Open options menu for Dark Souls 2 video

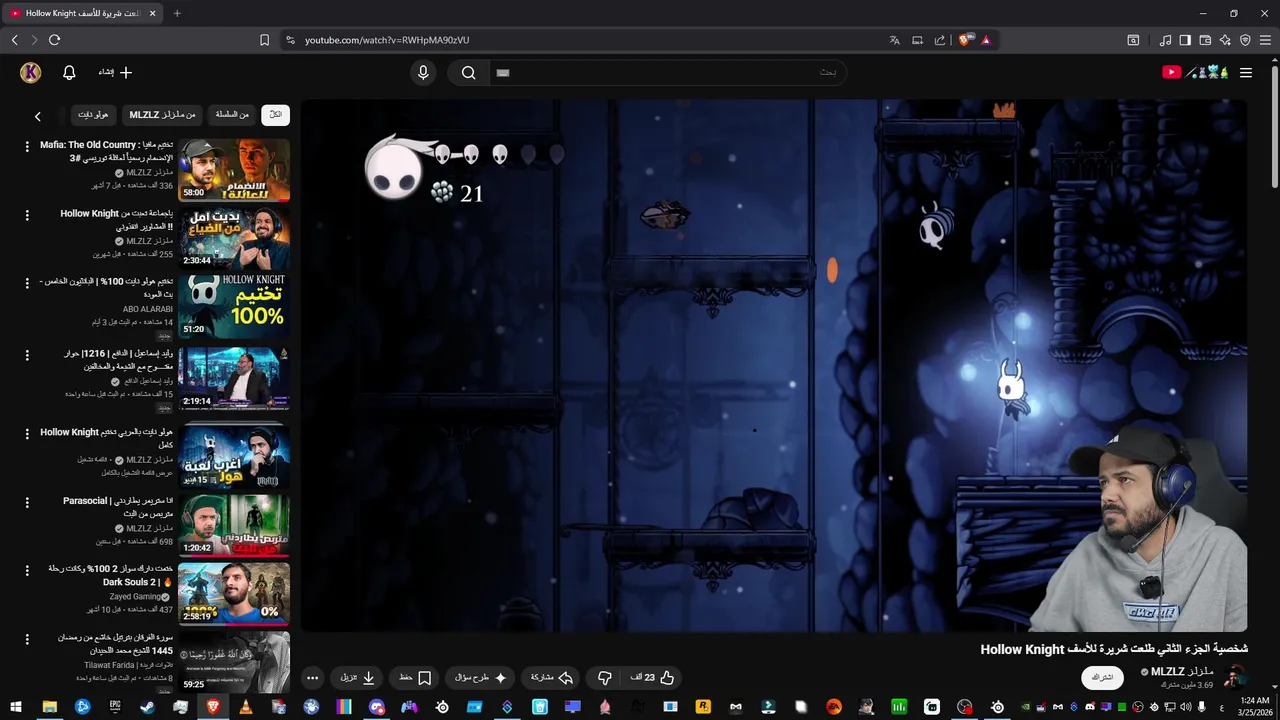pyautogui.click(x=27, y=570)
